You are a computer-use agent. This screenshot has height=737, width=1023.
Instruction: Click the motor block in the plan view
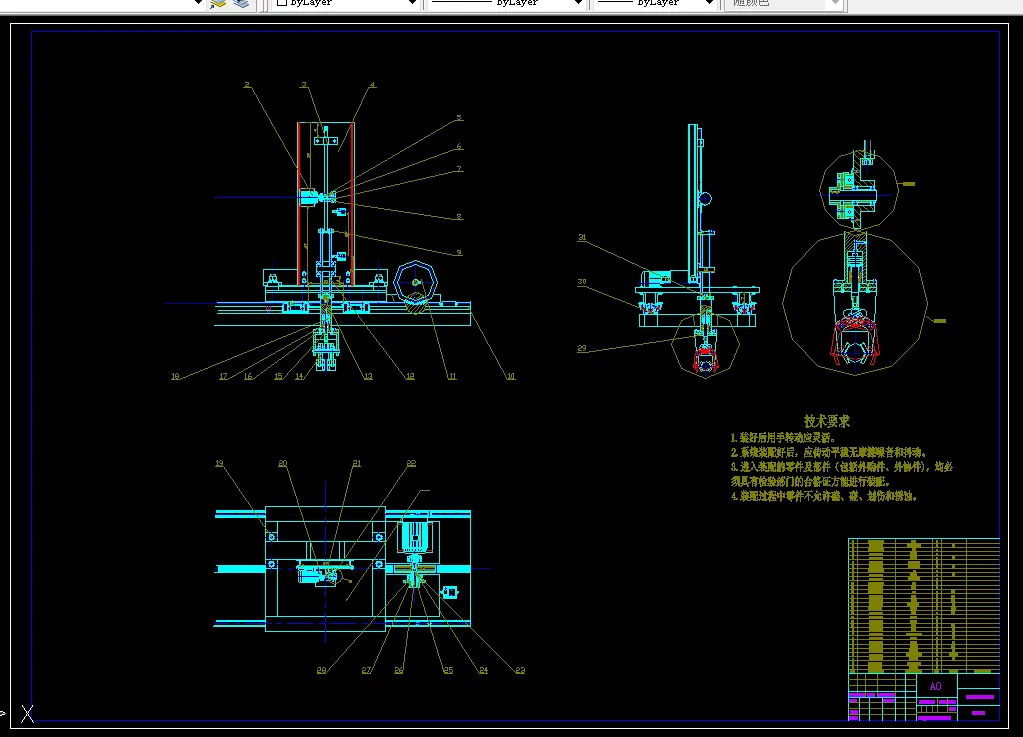(x=414, y=536)
